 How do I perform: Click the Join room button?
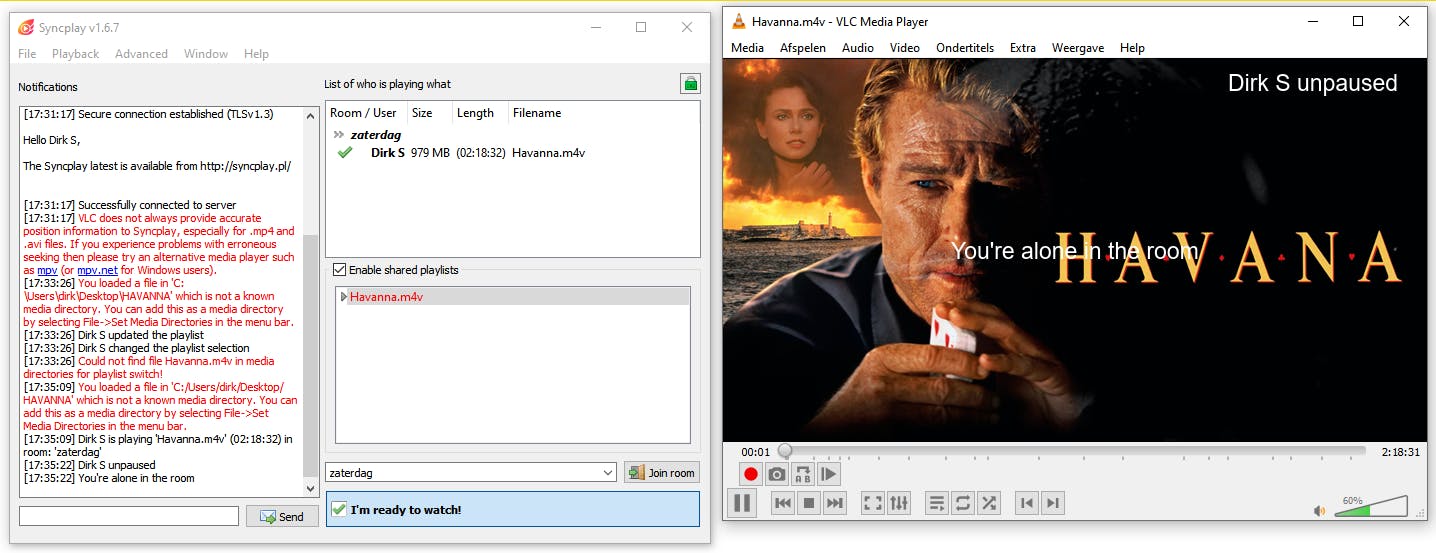click(661, 472)
